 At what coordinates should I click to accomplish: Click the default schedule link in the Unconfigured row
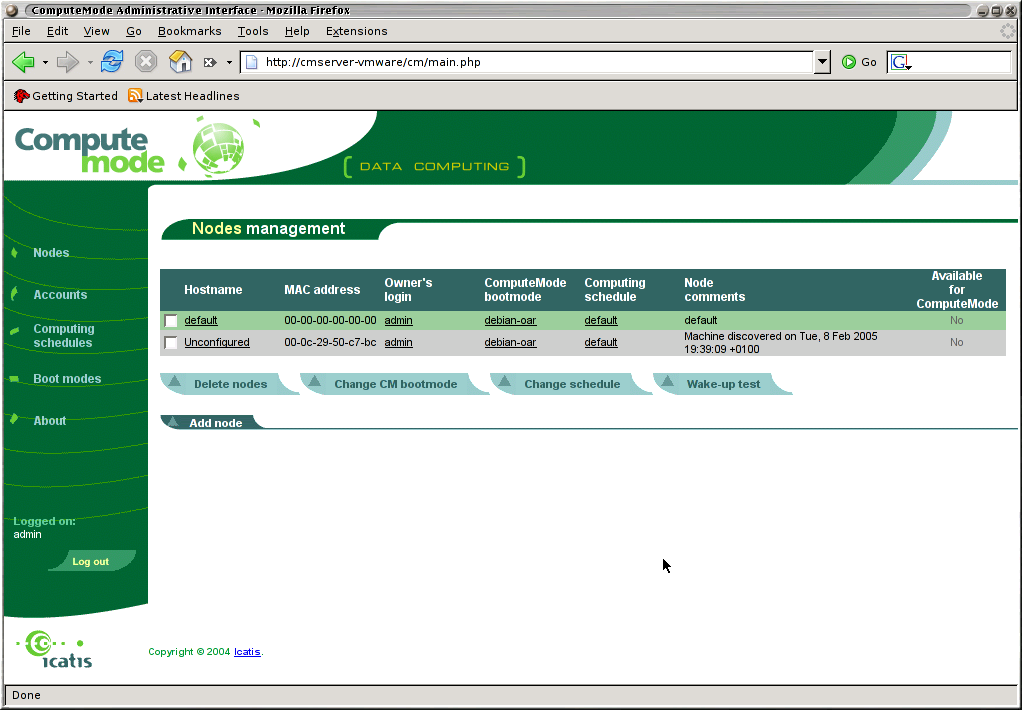601,342
